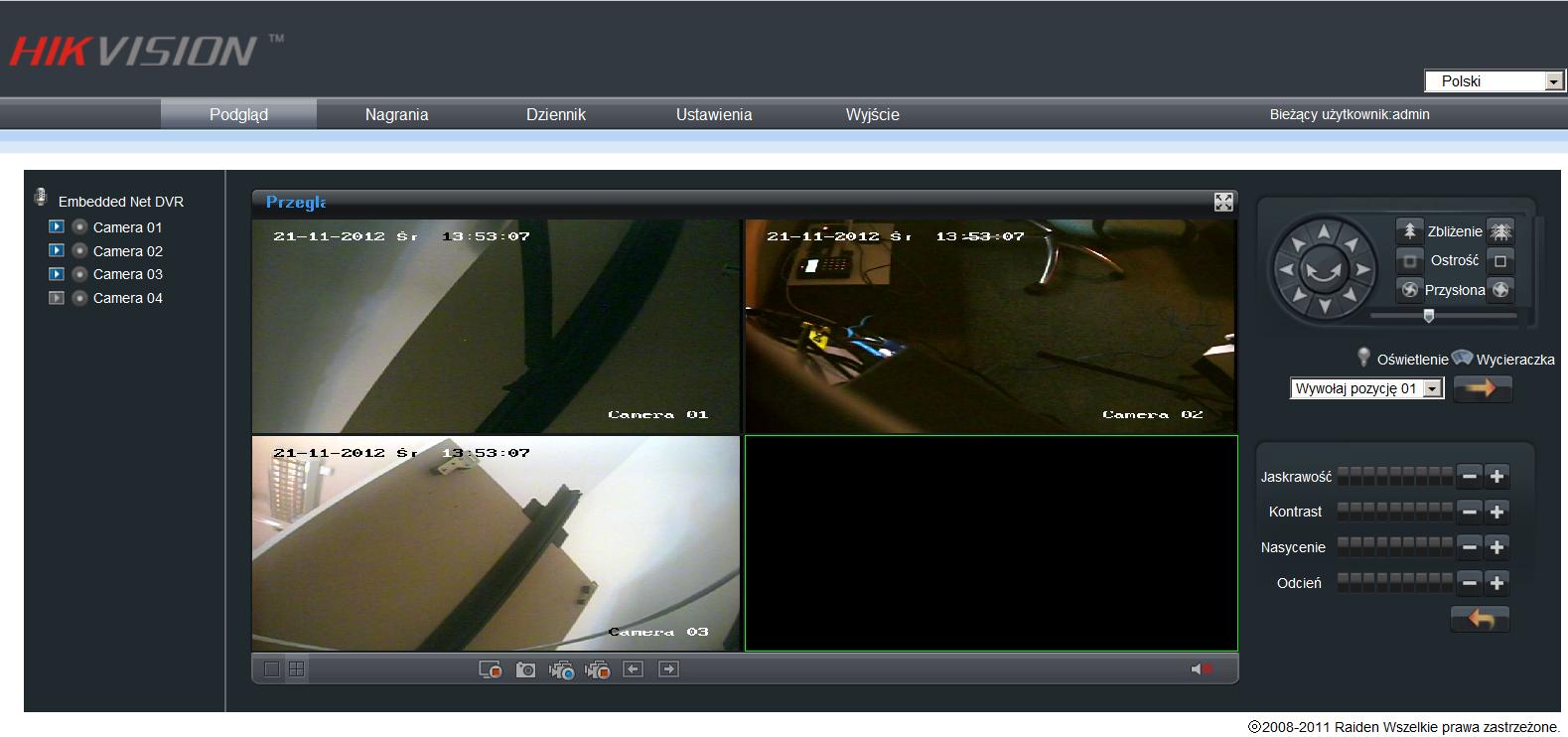Go to next page of camera windows

pyautogui.click(x=668, y=669)
